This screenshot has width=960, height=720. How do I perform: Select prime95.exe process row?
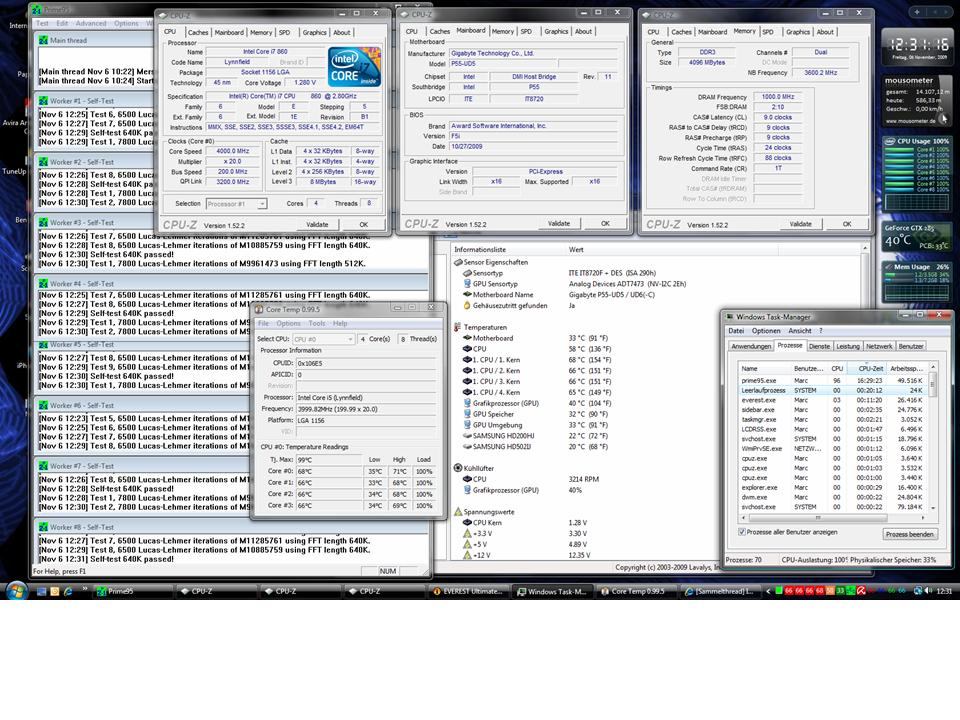click(x=834, y=380)
